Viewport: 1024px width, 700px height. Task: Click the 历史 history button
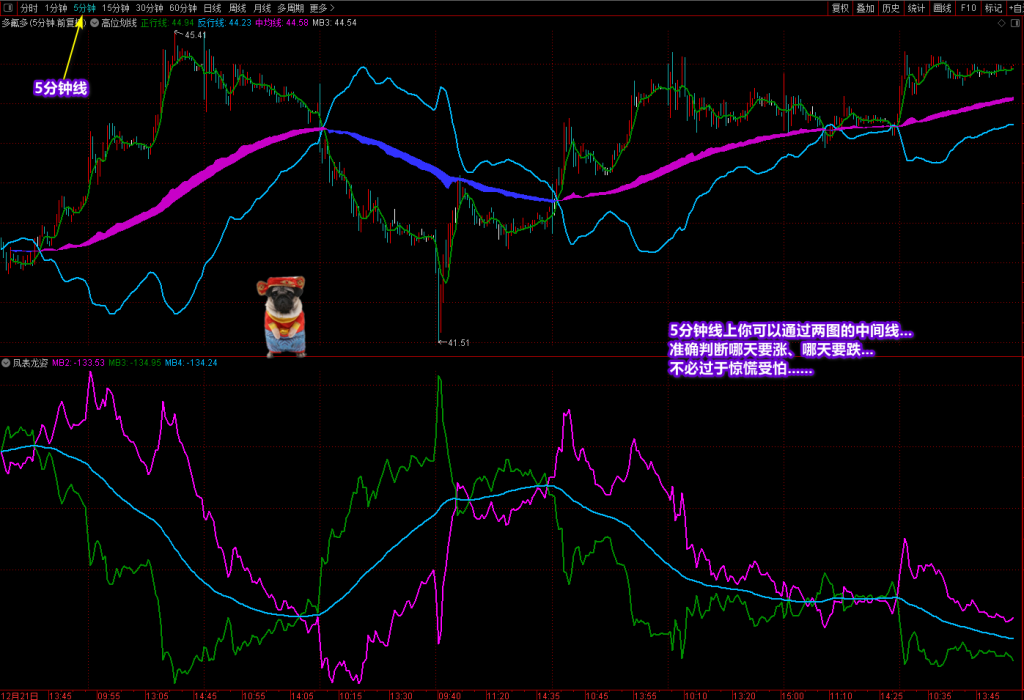tap(890, 8)
